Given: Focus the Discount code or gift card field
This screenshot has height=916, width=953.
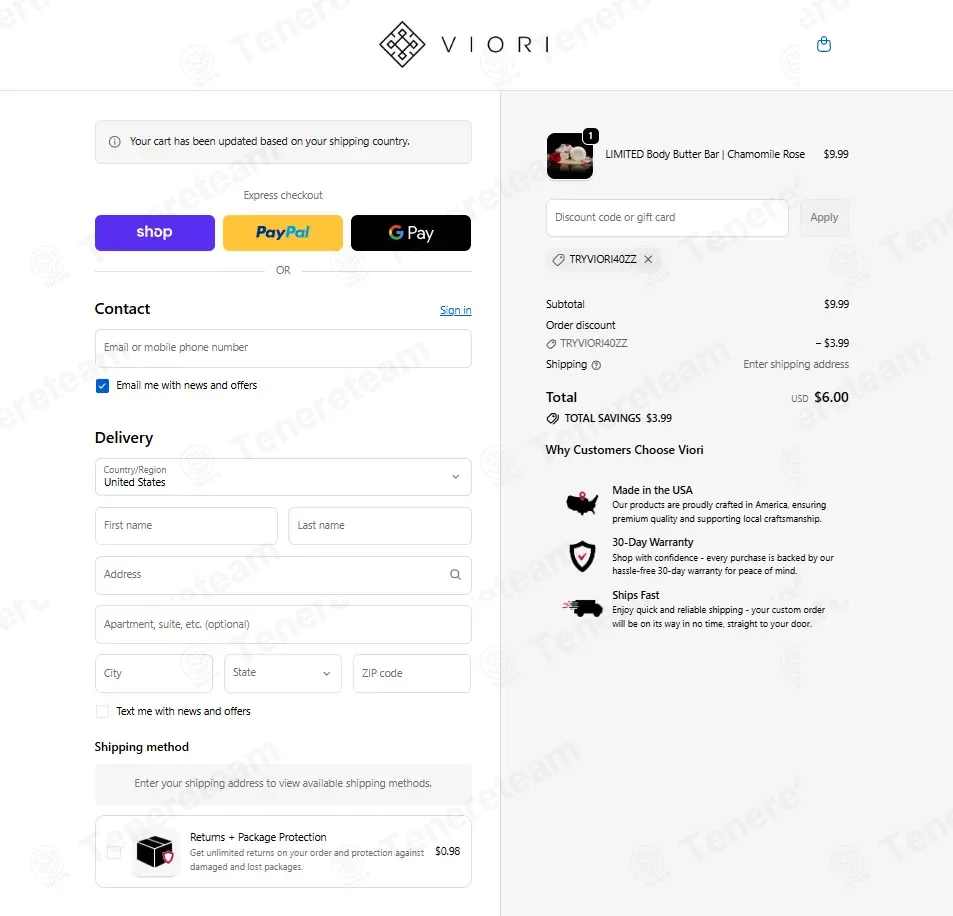Looking at the screenshot, I should [x=667, y=218].
